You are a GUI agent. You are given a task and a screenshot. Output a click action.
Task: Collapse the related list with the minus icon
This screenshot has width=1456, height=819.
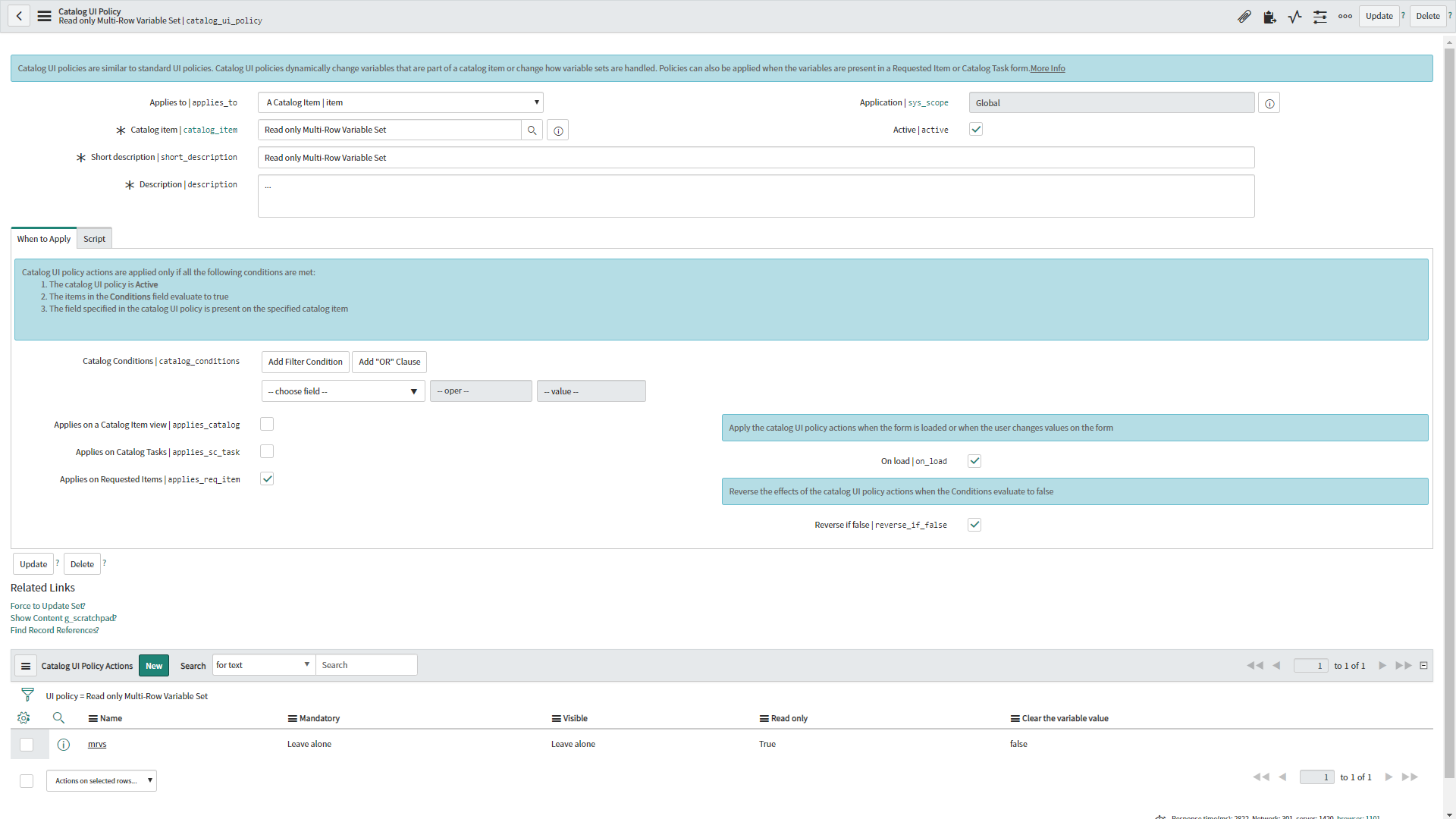(x=1423, y=666)
